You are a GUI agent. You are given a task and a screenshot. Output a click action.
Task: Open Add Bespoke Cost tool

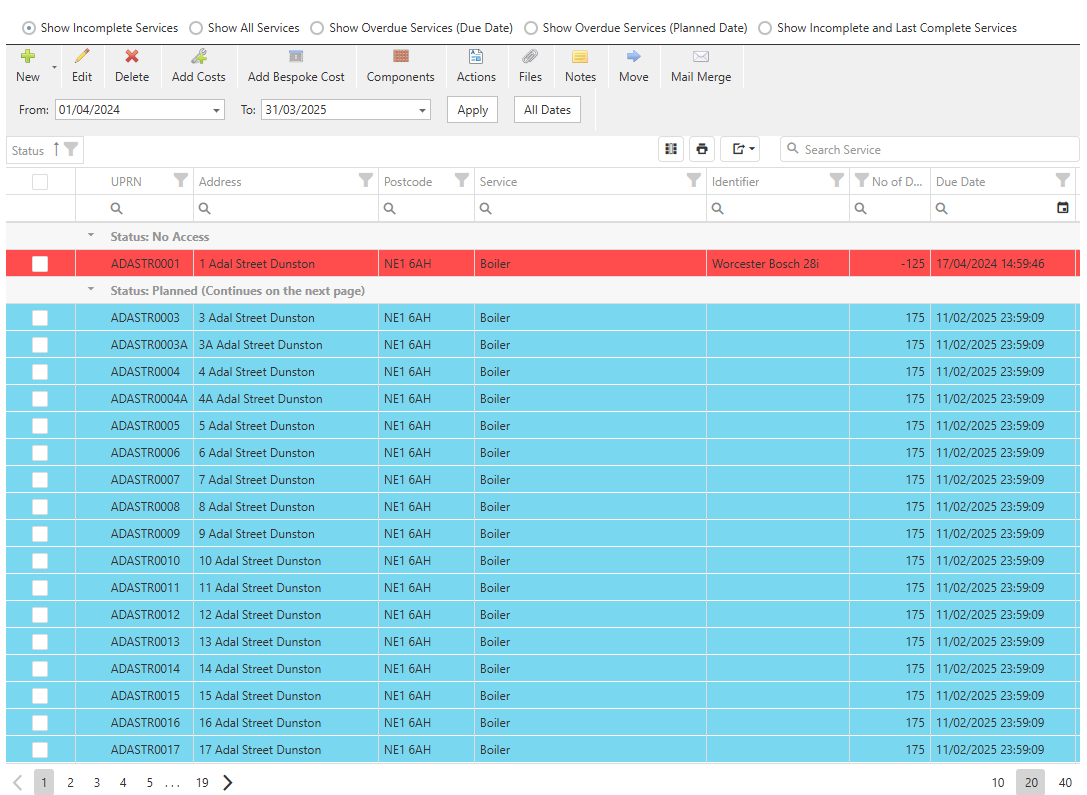point(296,57)
